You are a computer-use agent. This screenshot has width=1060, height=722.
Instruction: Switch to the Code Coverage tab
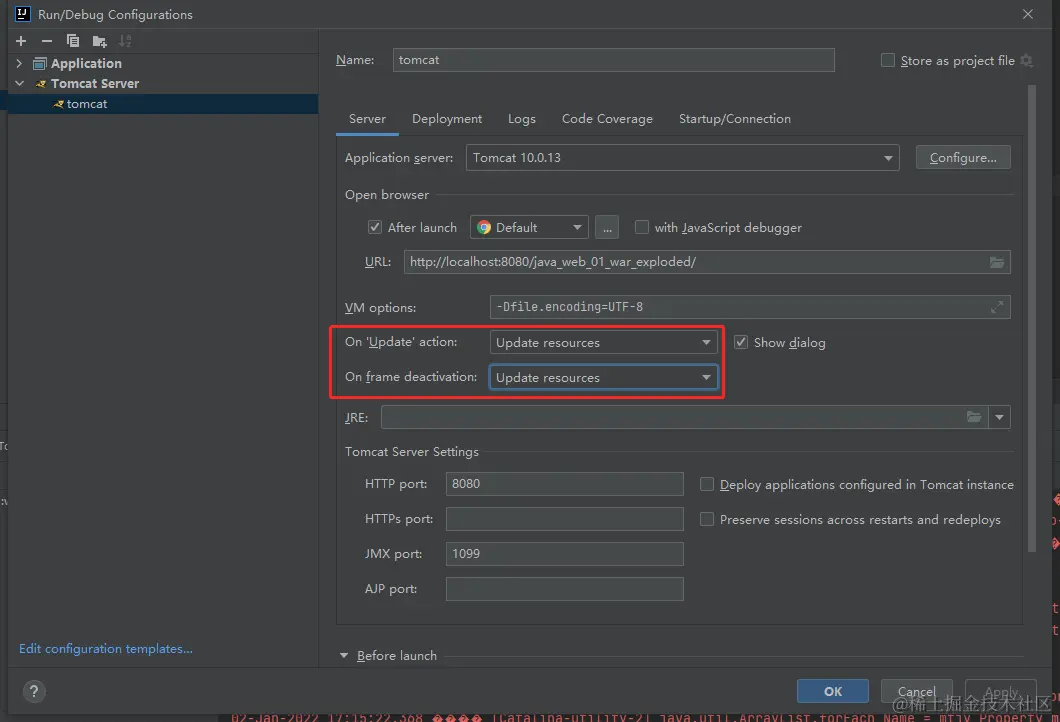click(x=607, y=119)
